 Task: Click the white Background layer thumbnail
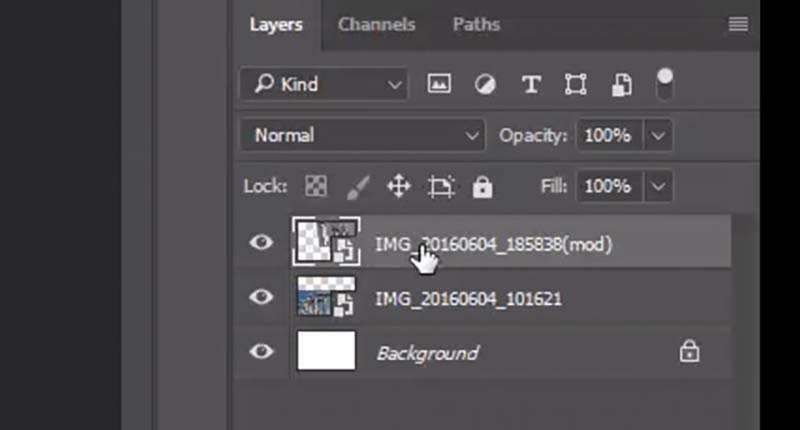click(x=327, y=350)
